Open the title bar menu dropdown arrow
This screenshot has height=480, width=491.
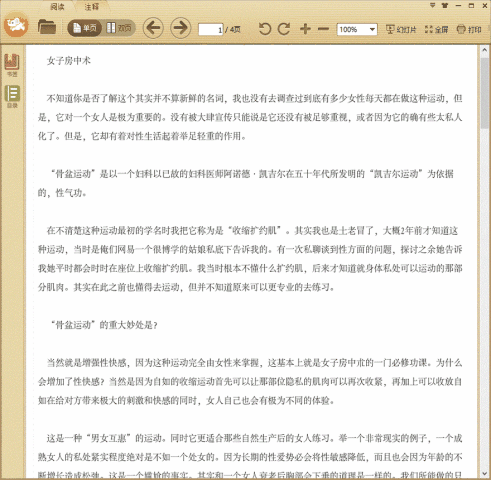[x=432, y=5]
